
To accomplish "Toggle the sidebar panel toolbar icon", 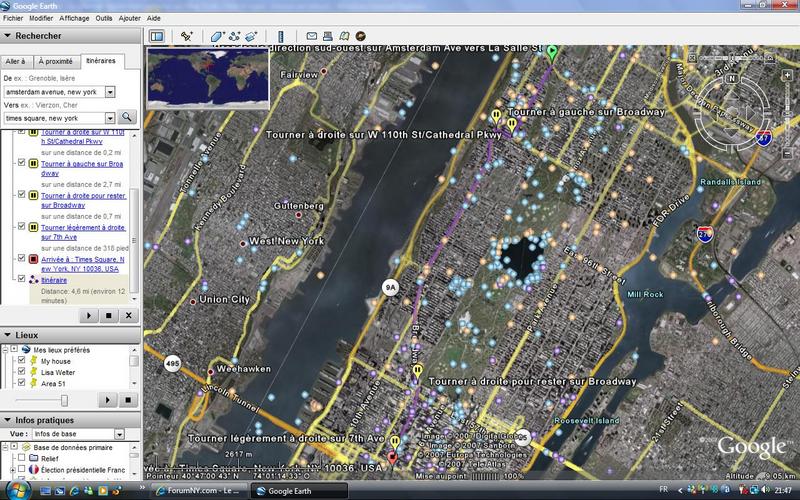I will click(x=157, y=36).
